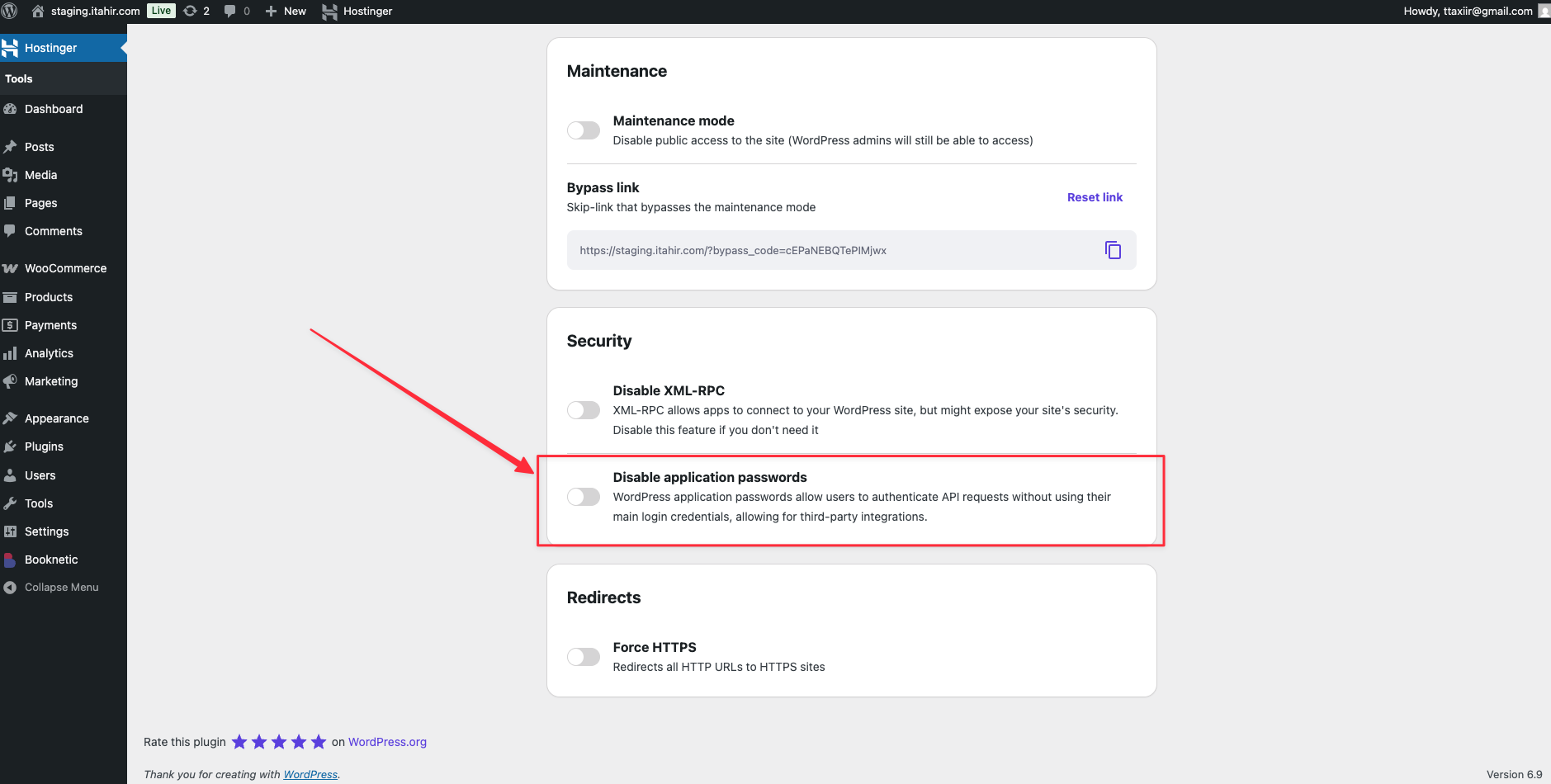Open the New content menu in the admin bar

click(286, 11)
